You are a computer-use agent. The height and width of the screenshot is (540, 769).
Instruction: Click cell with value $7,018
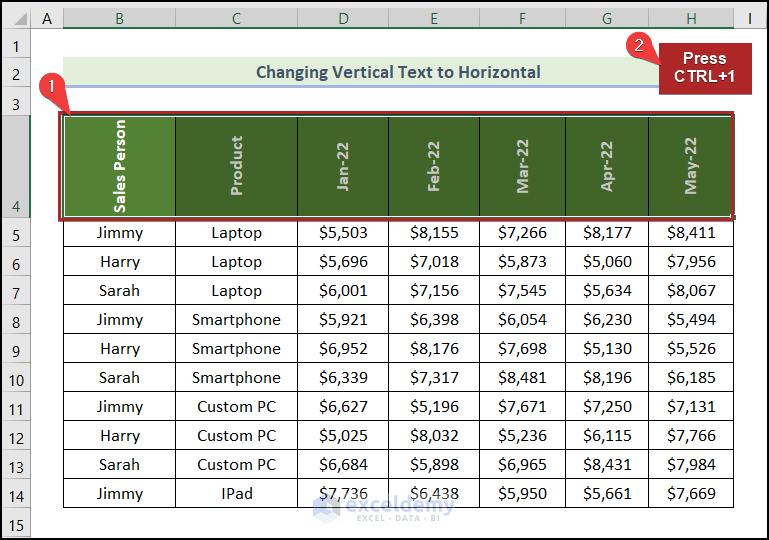[434, 261]
